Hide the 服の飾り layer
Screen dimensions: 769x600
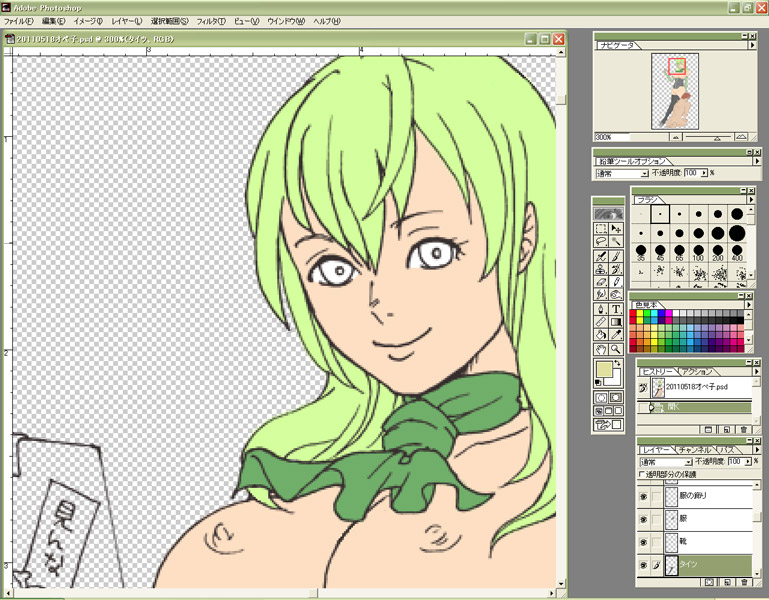click(x=643, y=496)
